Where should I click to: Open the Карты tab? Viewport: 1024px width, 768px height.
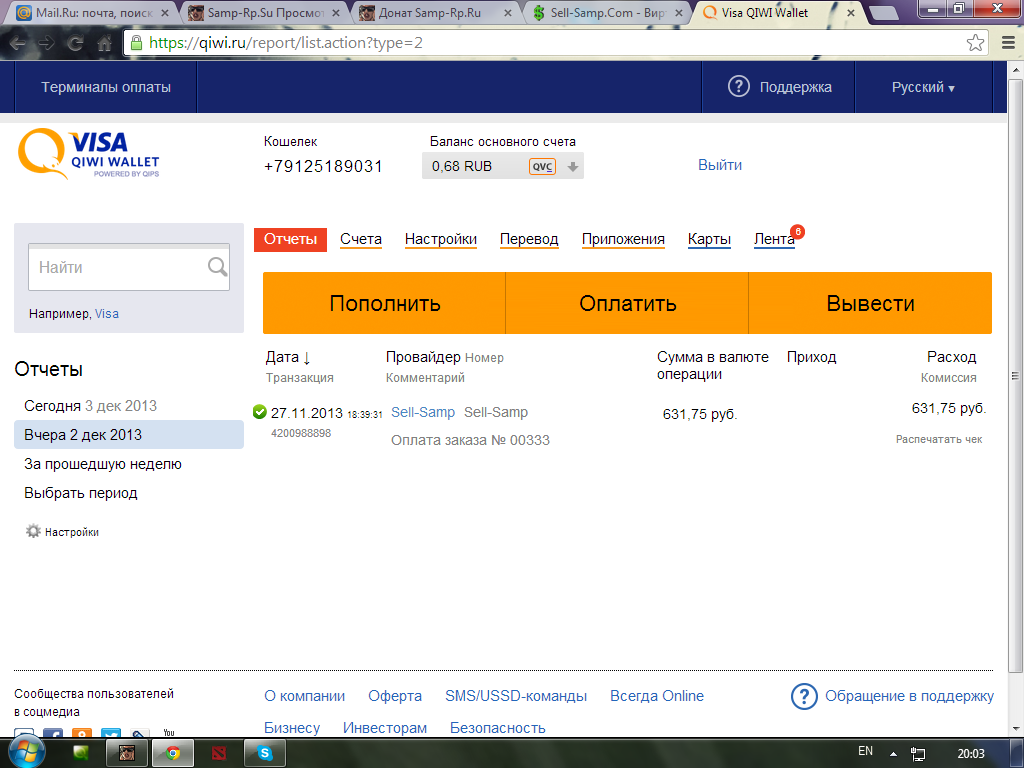709,239
